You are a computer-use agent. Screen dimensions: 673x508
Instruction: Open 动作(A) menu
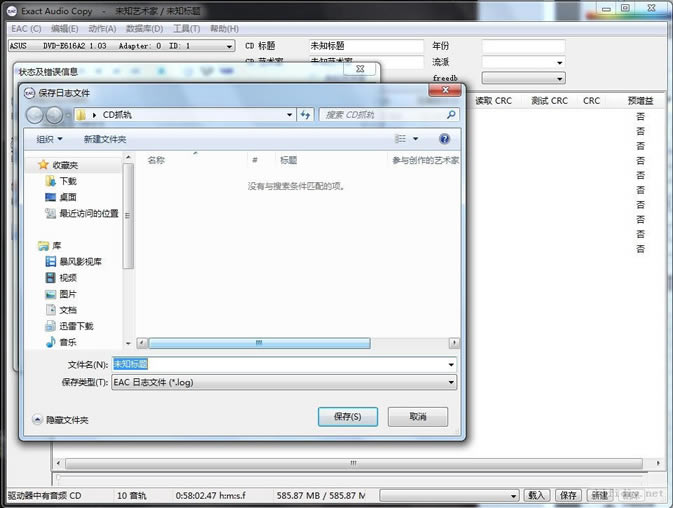tap(102, 29)
